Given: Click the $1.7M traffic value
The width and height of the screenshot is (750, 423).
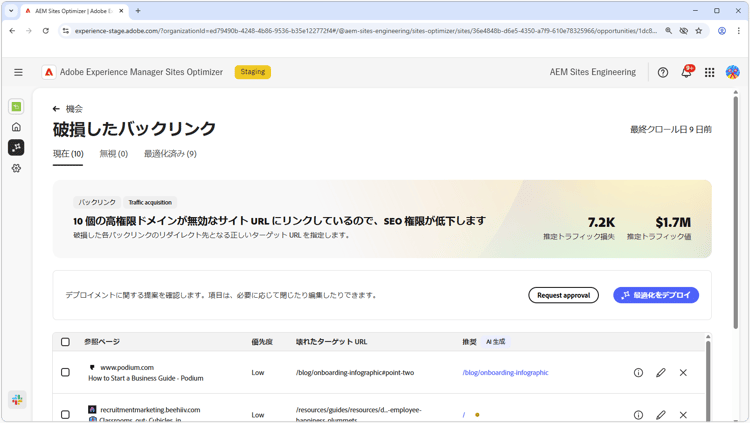Looking at the screenshot, I should click(673, 223).
